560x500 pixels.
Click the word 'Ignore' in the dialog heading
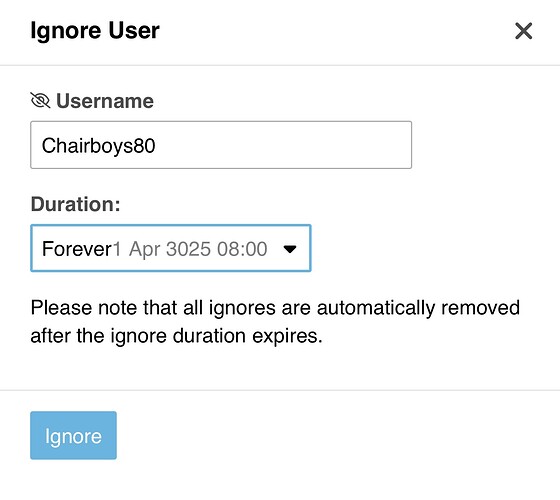coord(66,31)
